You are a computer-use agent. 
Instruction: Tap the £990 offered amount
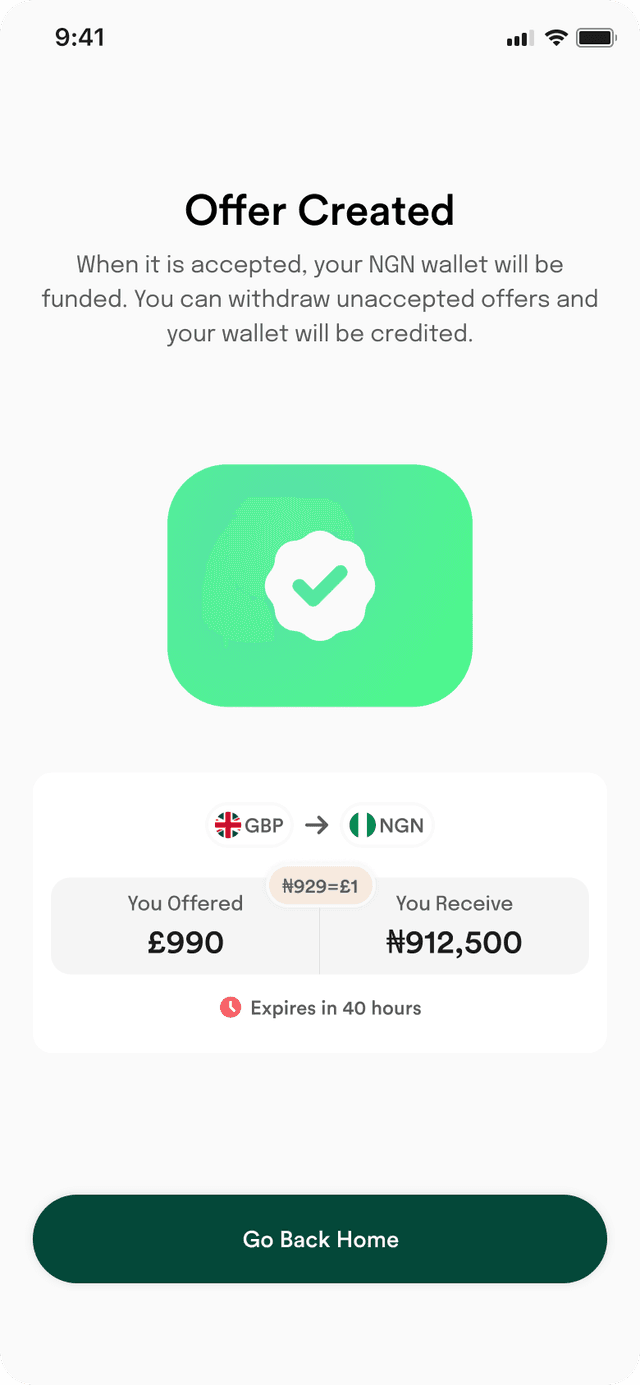[x=185, y=942]
